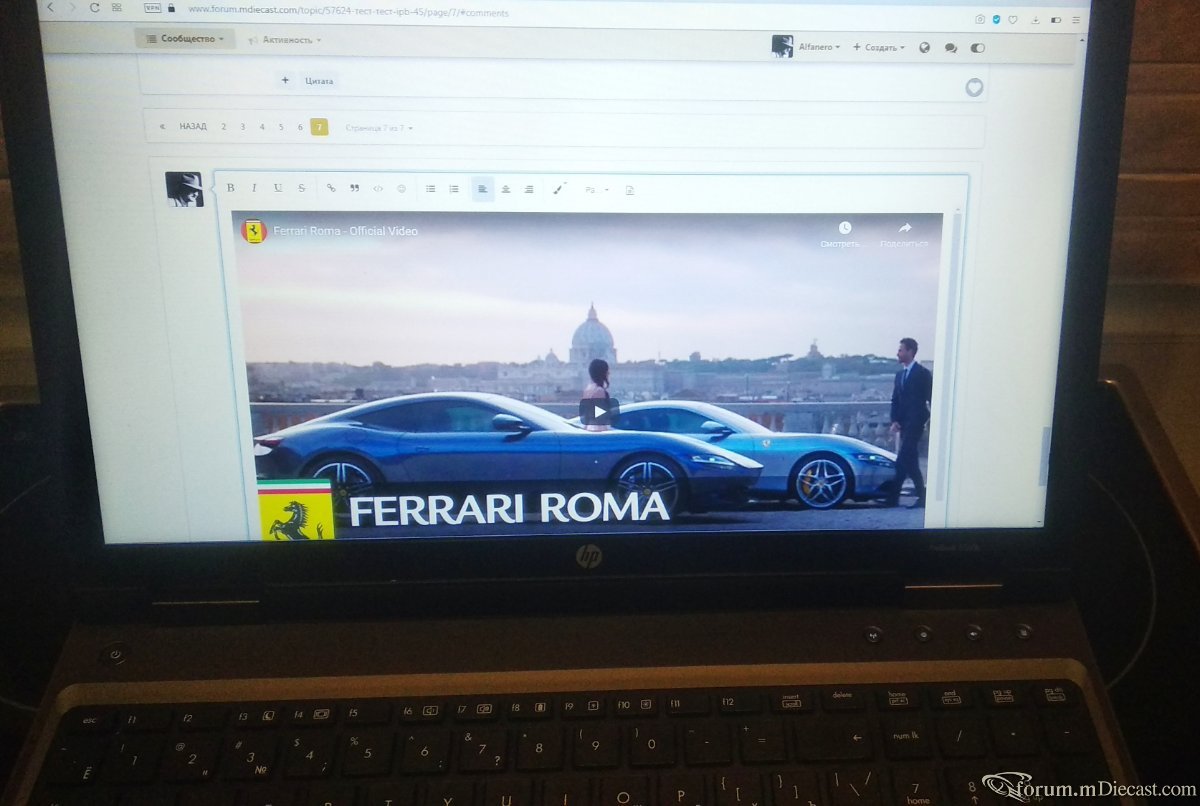Click the Цитата quote button
Viewport: 1200px width, 806px height.
pos(319,81)
